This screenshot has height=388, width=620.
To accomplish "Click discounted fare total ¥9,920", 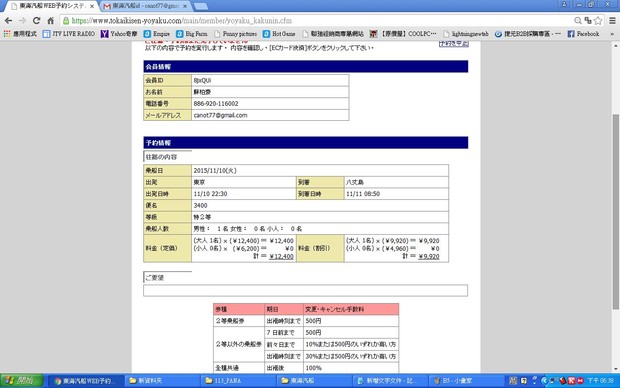I will click(x=429, y=256).
